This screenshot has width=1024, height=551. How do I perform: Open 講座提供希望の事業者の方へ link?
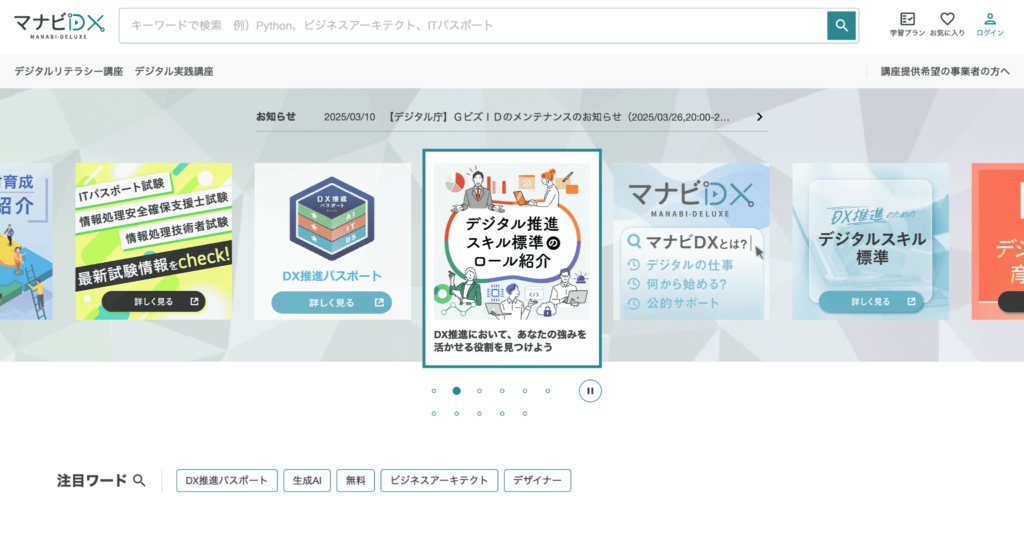tap(945, 71)
